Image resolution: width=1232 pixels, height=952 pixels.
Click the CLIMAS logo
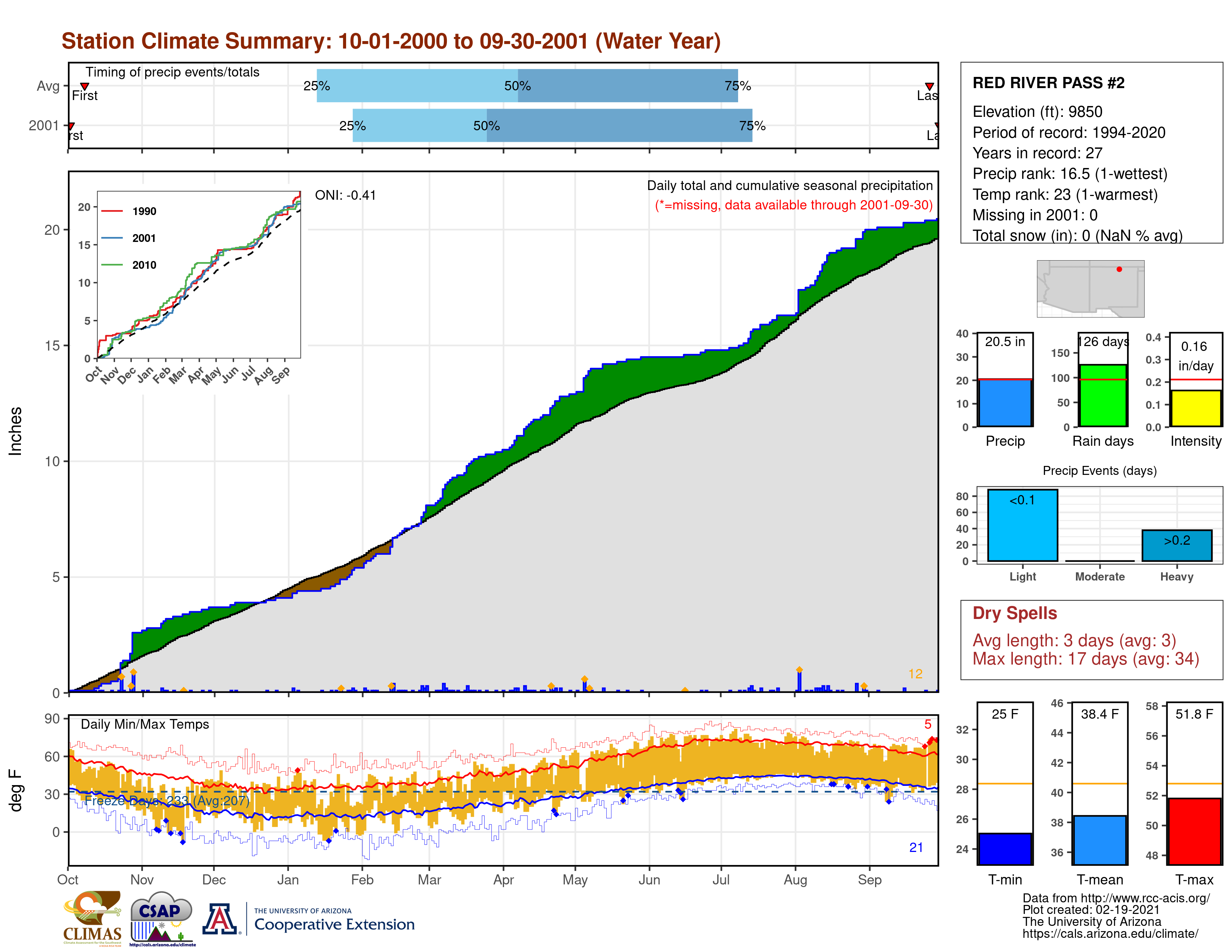93,918
